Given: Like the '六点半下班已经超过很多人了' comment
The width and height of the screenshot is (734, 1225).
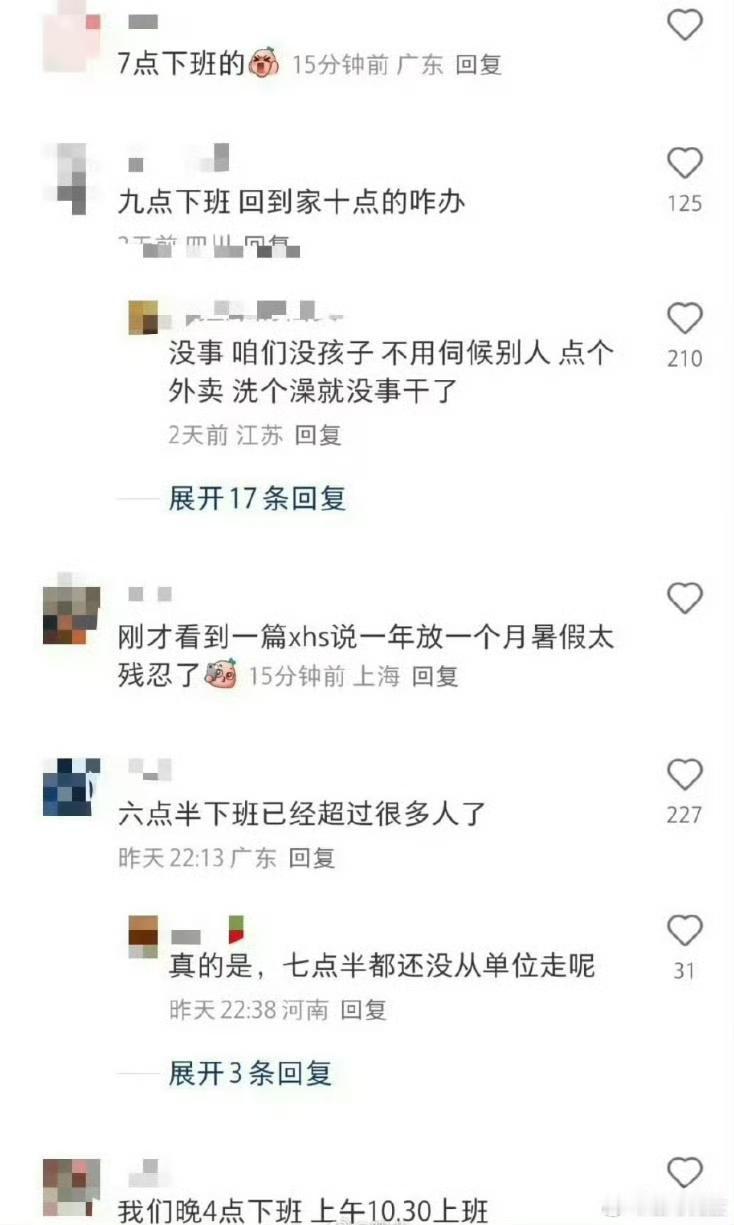Looking at the screenshot, I should pos(684,774).
